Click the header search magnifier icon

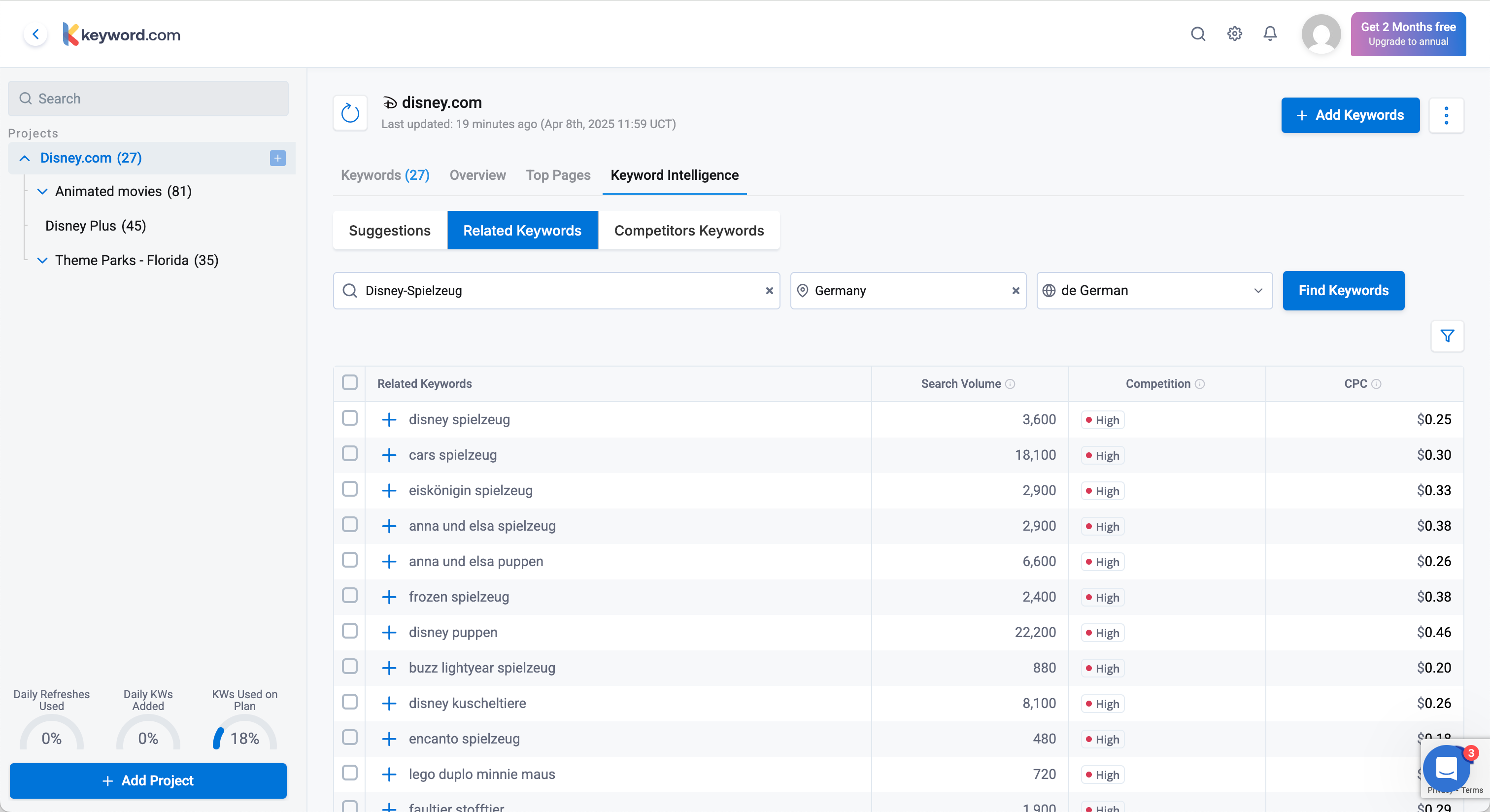(1198, 34)
